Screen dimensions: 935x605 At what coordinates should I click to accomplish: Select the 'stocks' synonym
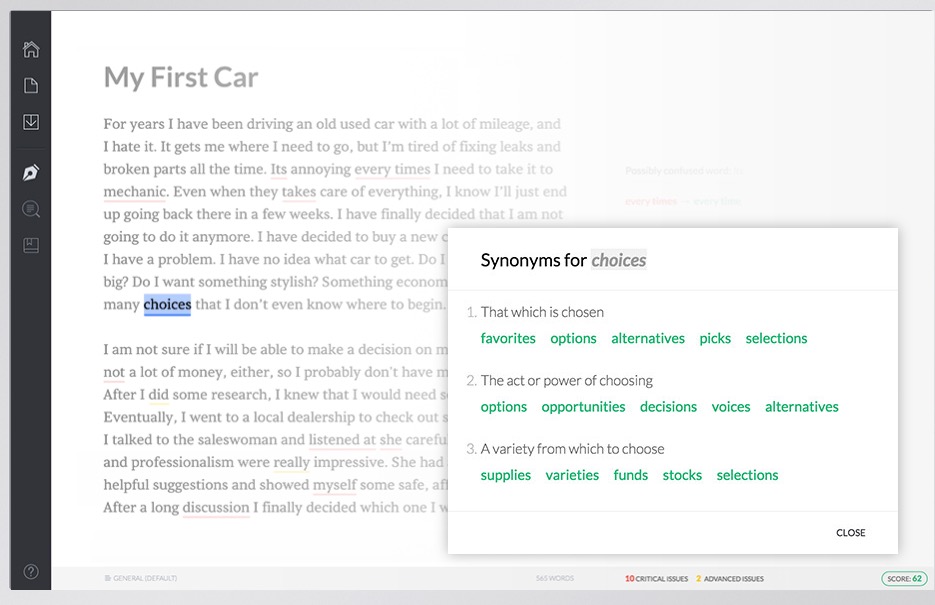pos(682,475)
